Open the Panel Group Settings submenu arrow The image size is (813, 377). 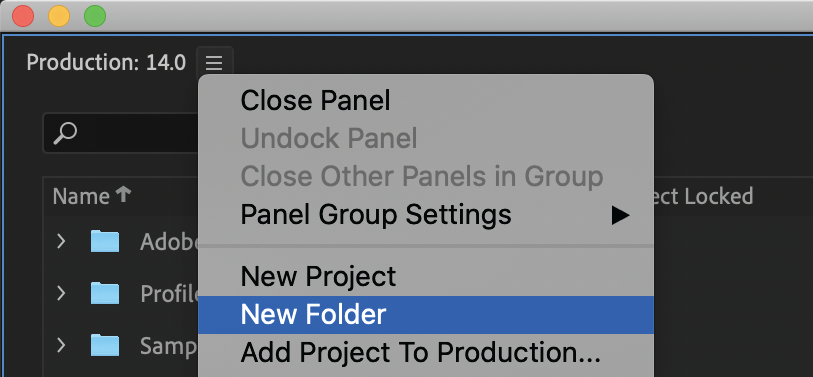tap(620, 215)
